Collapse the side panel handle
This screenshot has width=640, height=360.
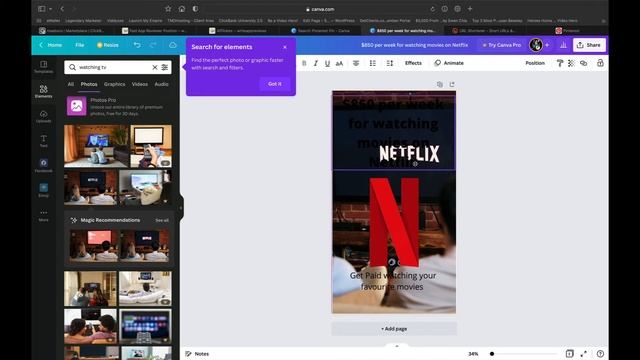(x=181, y=208)
